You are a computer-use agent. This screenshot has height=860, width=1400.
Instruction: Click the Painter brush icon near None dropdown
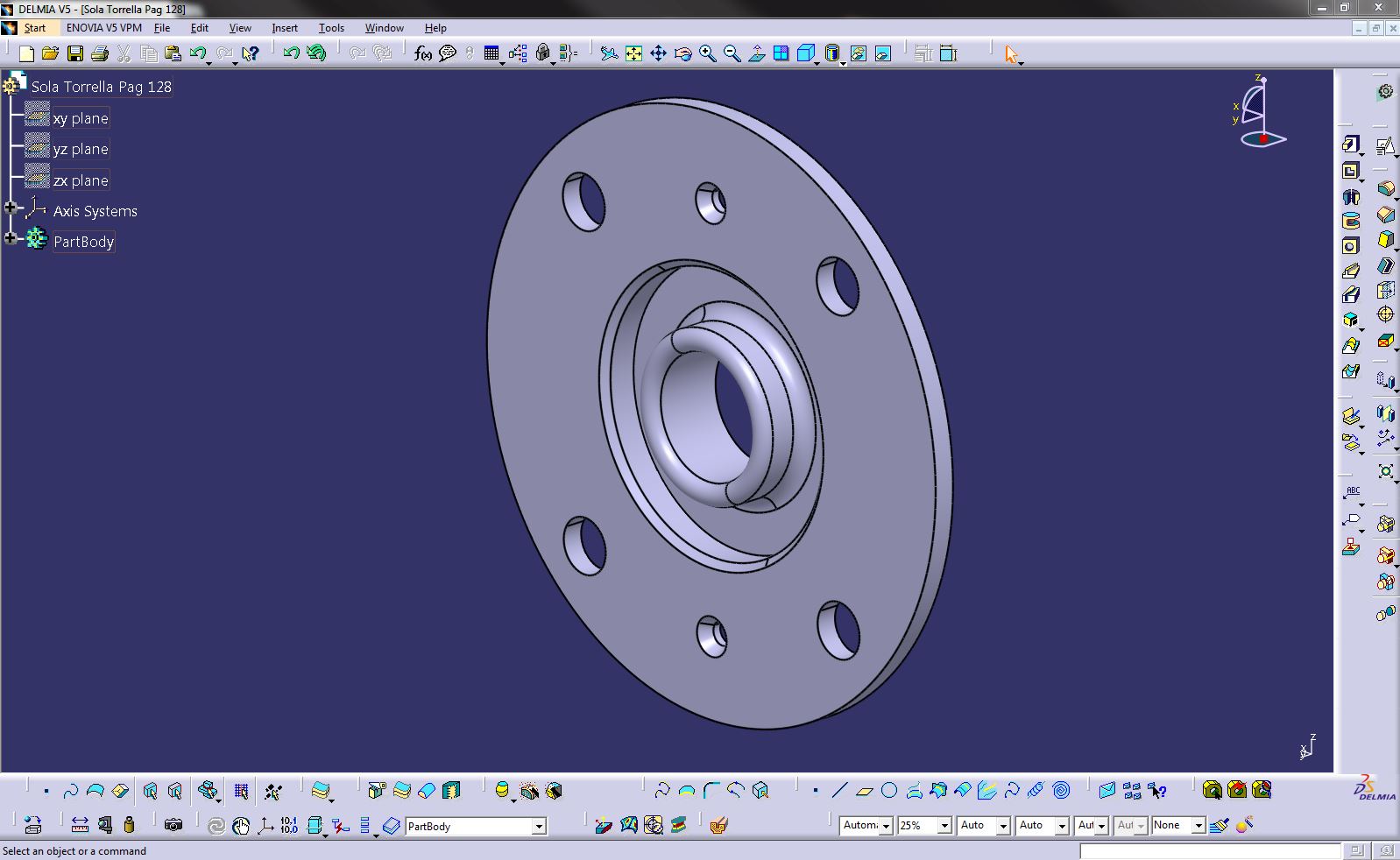point(1220,825)
